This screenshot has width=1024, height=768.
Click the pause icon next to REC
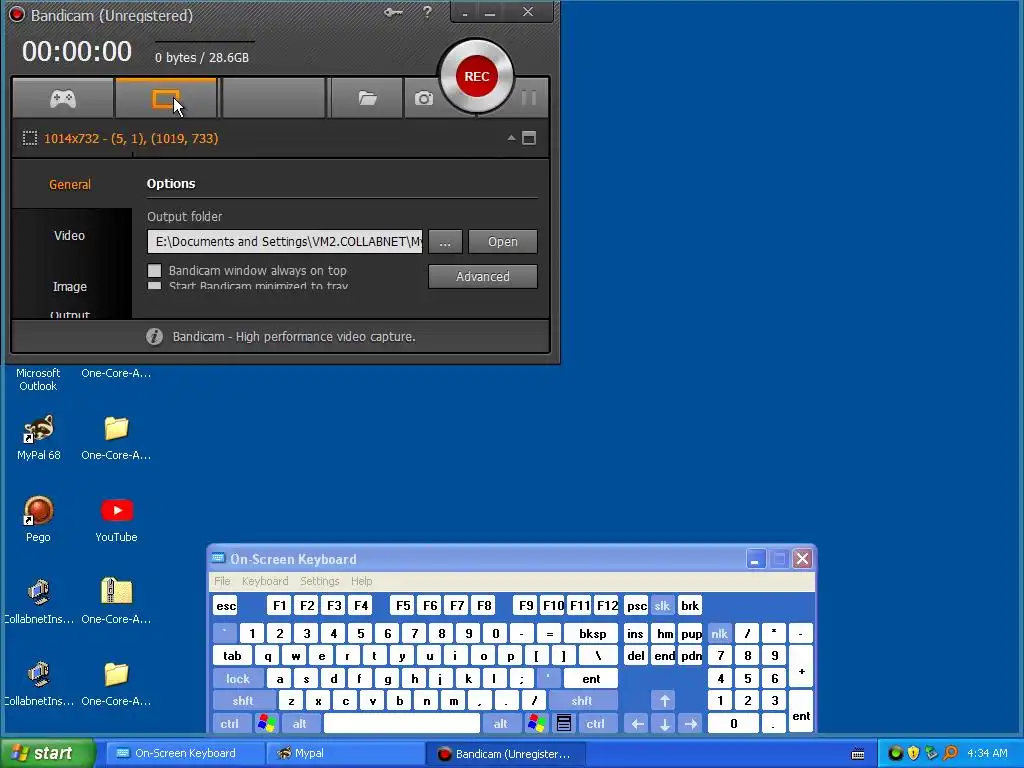coord(529,98)
